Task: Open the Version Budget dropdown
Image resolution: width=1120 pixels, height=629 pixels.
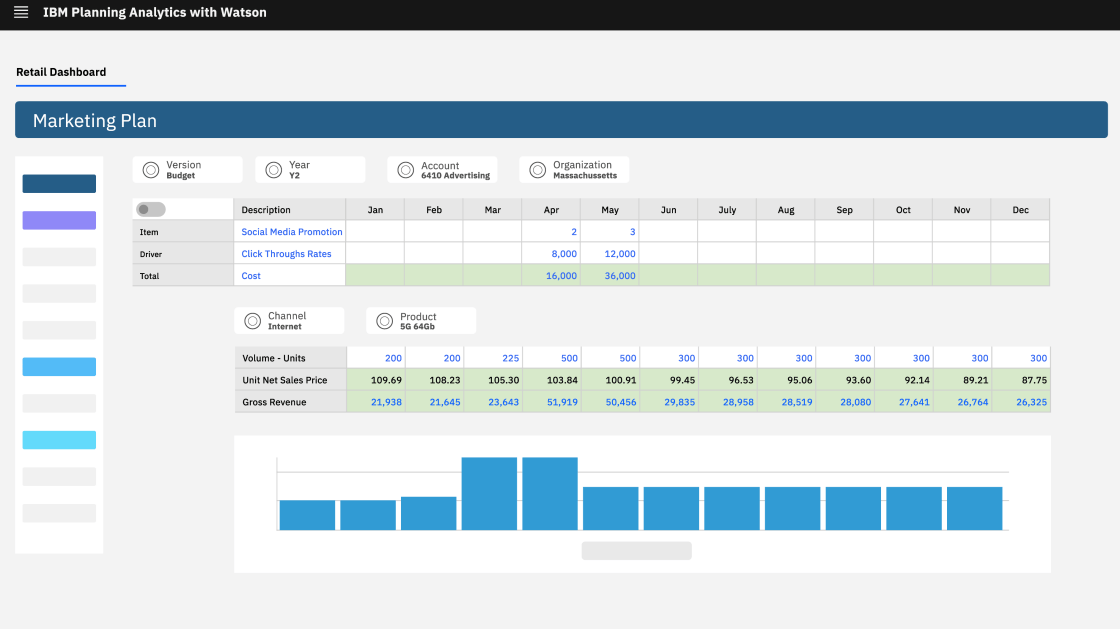Action: (188, 170)
